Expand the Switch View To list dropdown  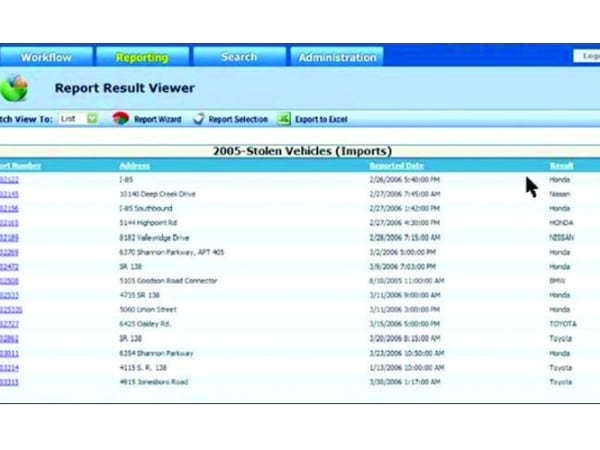91,119
